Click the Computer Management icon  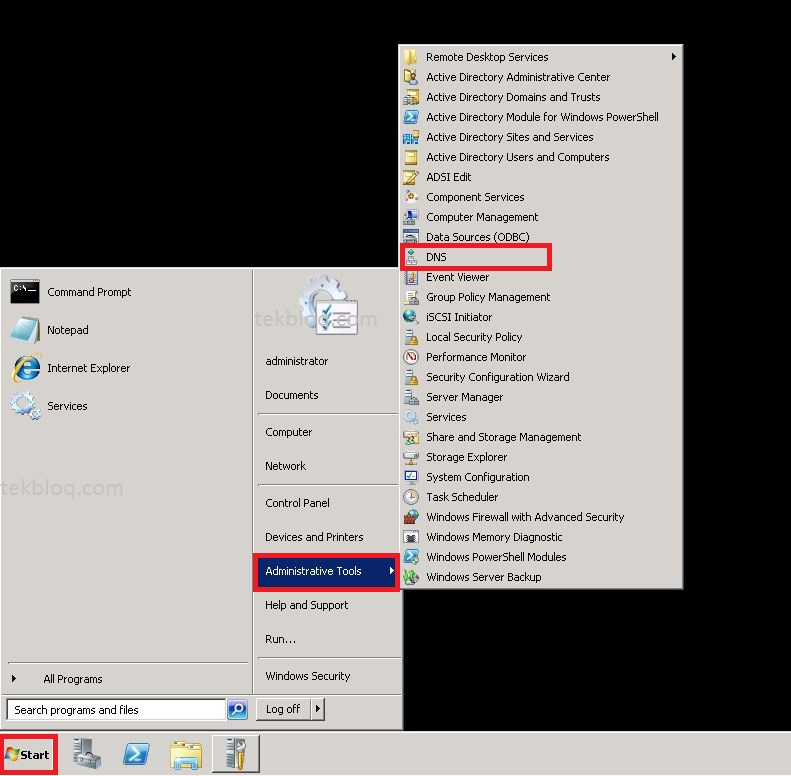pyautogui.click(x=411, y=217)
